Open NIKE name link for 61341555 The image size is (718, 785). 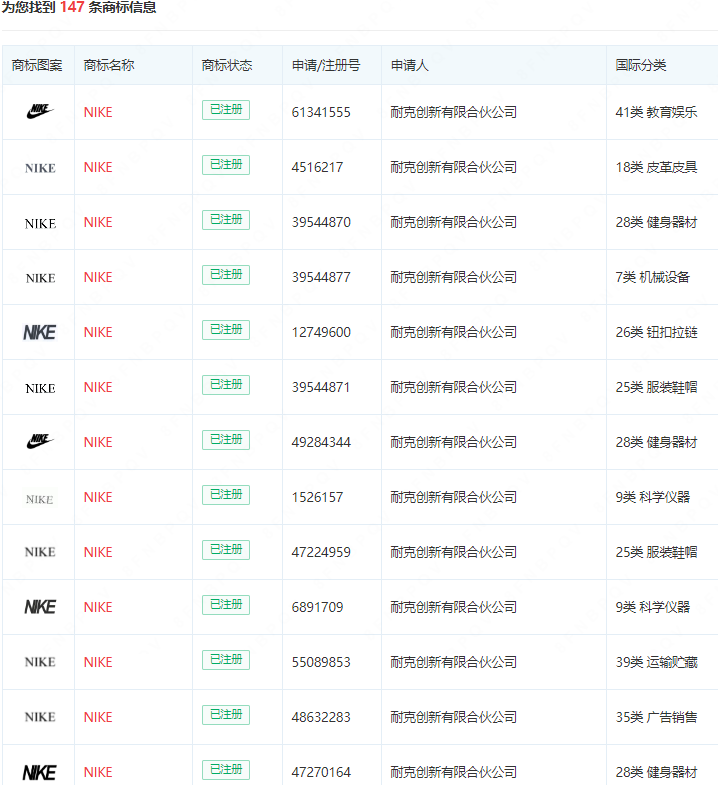(98, 112)
